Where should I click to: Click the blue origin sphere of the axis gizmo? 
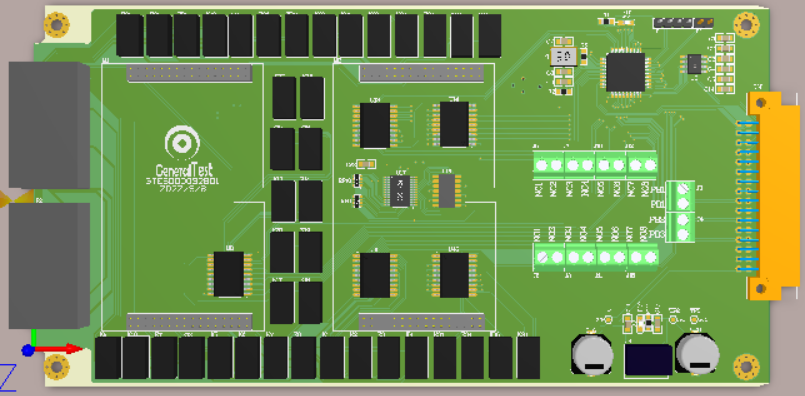28,350
